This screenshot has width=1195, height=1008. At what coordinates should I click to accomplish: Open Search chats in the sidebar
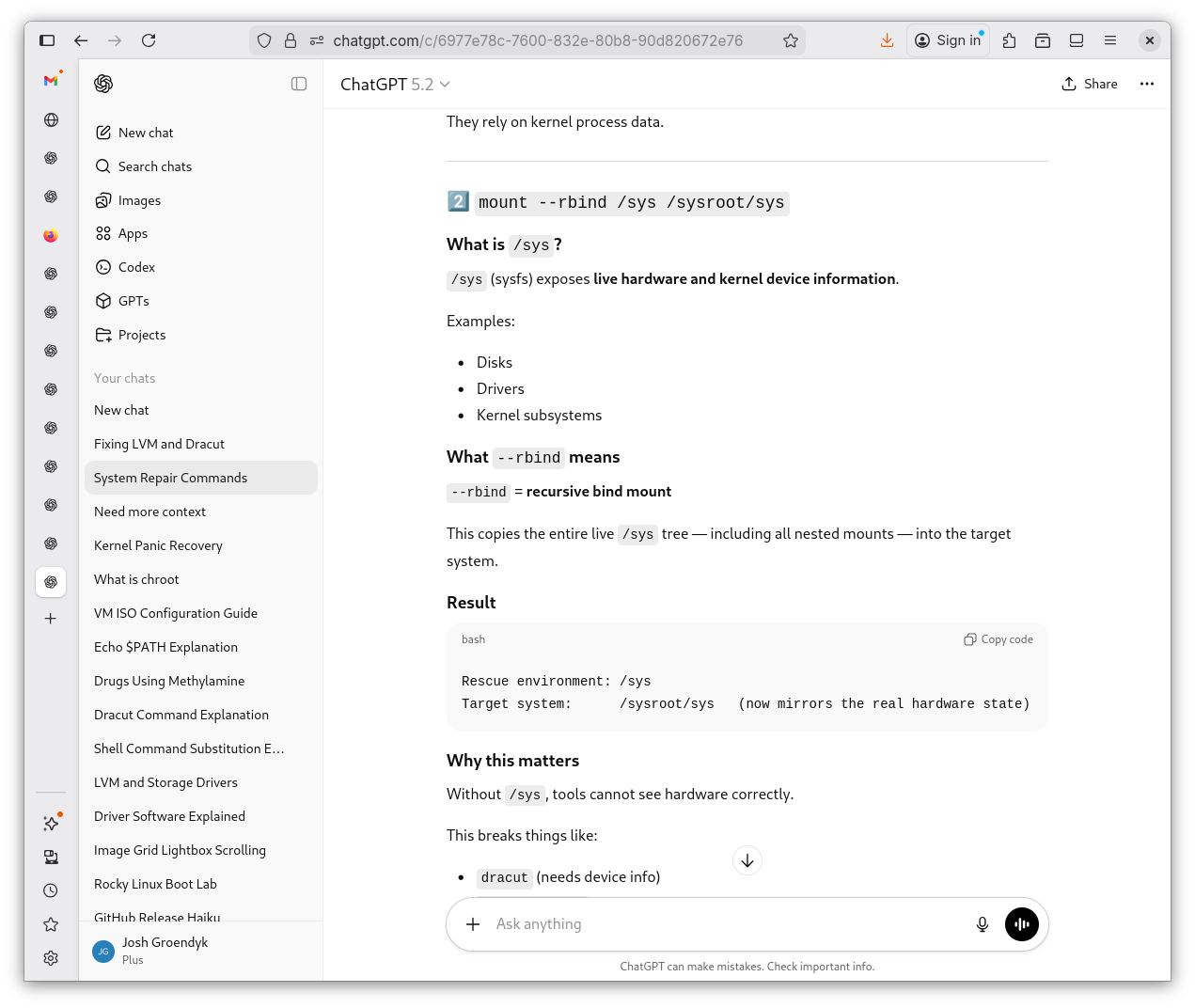pos(154,166)
